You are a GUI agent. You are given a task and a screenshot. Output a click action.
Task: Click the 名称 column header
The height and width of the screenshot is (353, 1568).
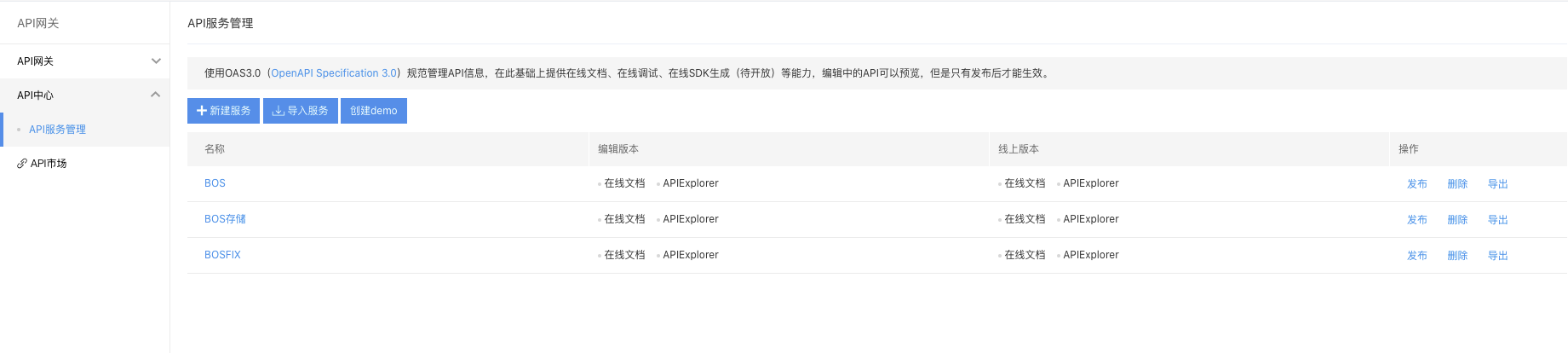215,149
